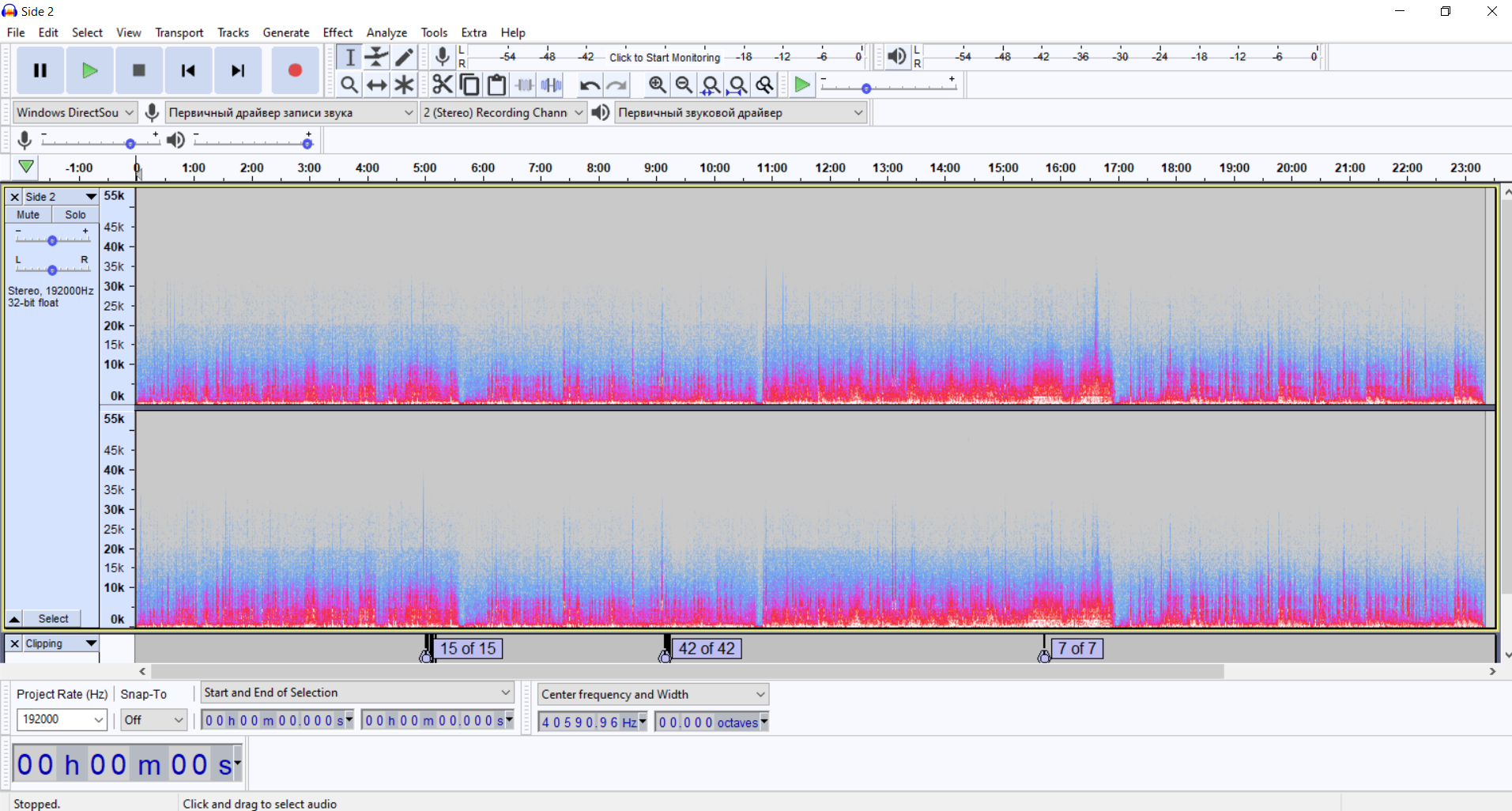Click the Zoom Toggle icon
The image size is (1512, 811).
pos(764,85)
